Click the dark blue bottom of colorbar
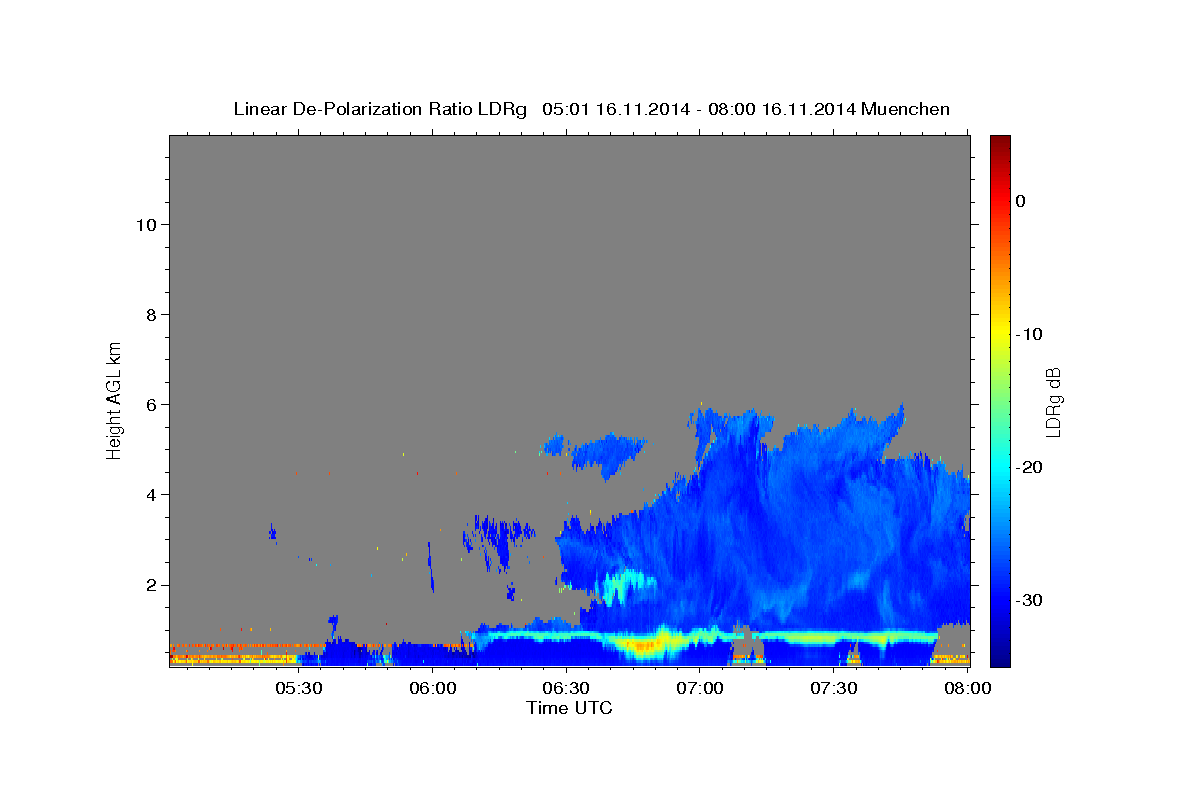The image size is (1200, 800). [x=1000, y=658]
